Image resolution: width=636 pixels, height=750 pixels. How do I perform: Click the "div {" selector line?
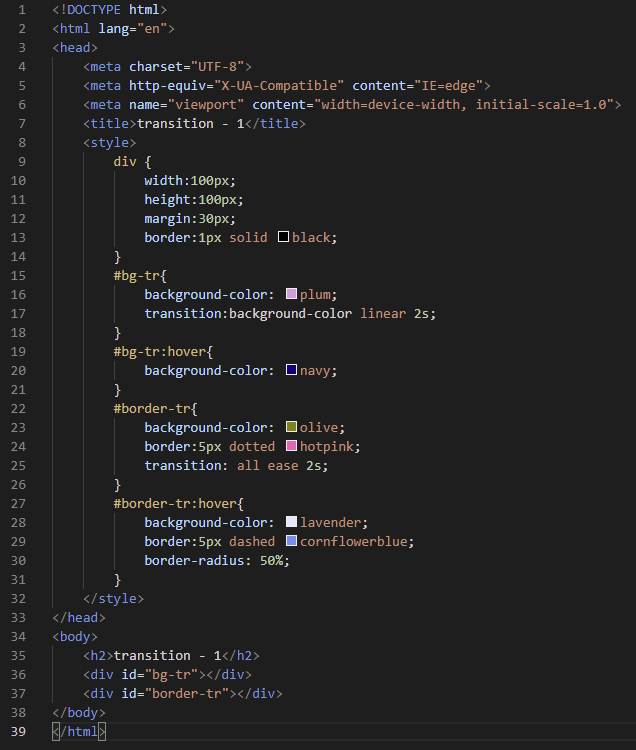(x=132, y=162)
